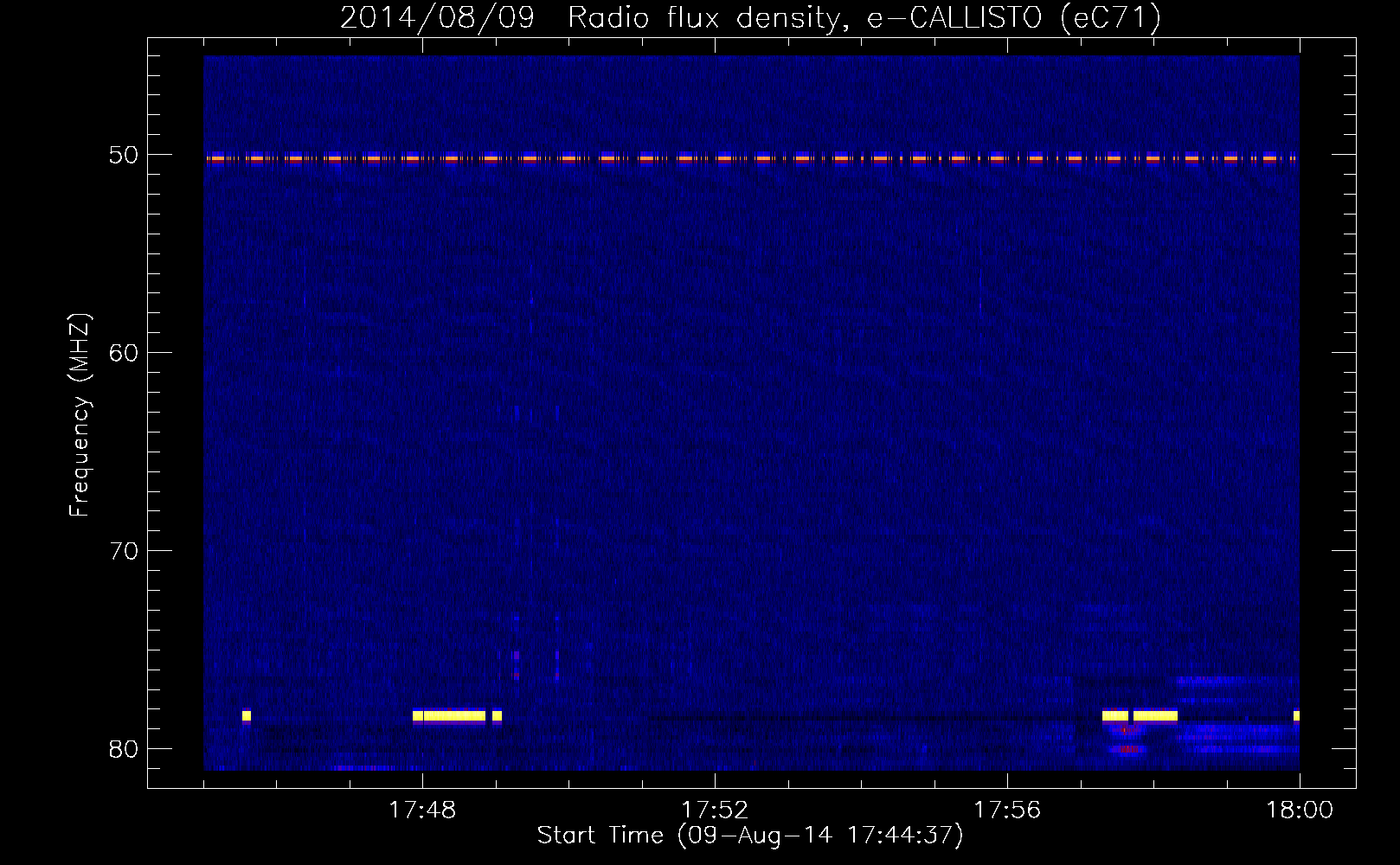The height and width of the screenshot is (865, 1400).
Task: Click the 17:48 time tick label
Action: pos(422,811)
